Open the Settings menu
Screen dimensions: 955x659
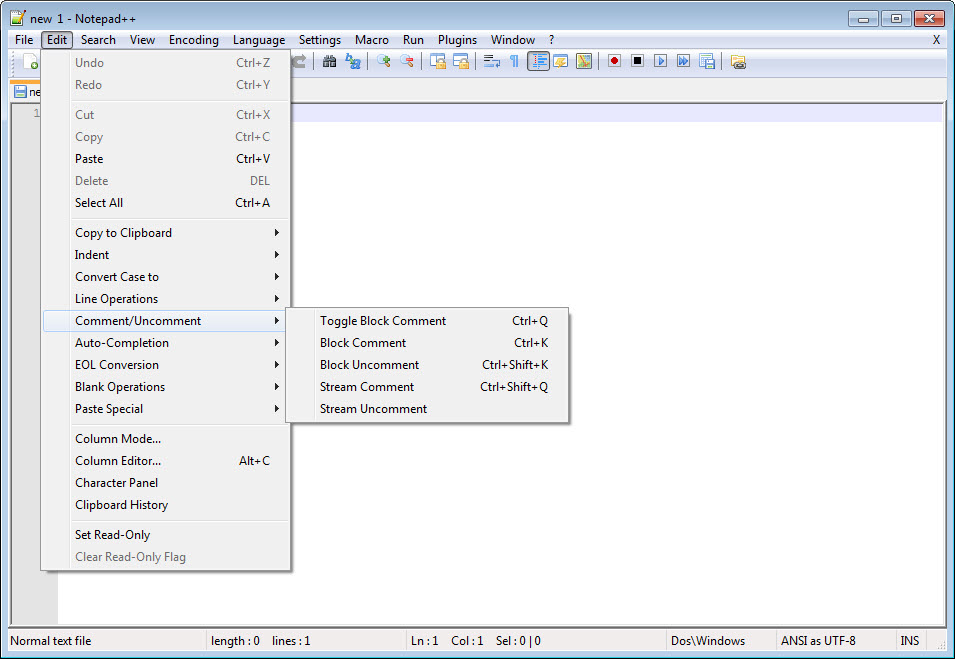(x=320, y=40)
